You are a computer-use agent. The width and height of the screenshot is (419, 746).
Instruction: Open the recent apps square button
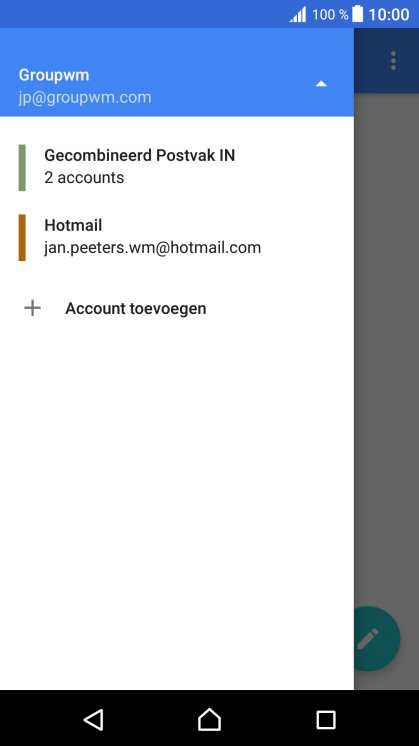(326, 720)
